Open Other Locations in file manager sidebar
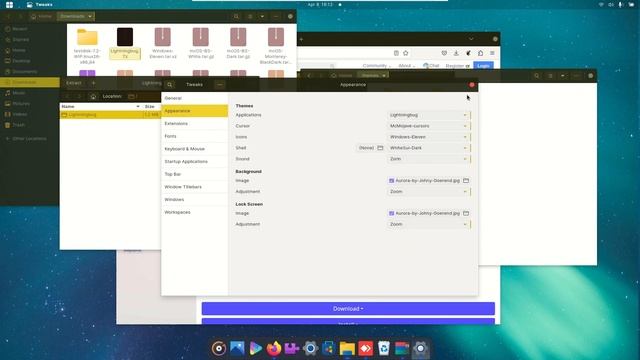Screen dimensions: 640x360 coord(30,139)
